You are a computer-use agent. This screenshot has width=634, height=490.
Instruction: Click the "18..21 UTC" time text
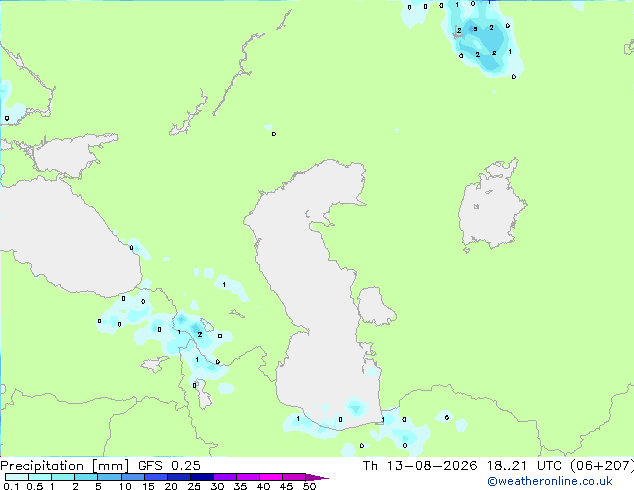tap(524, 466)
